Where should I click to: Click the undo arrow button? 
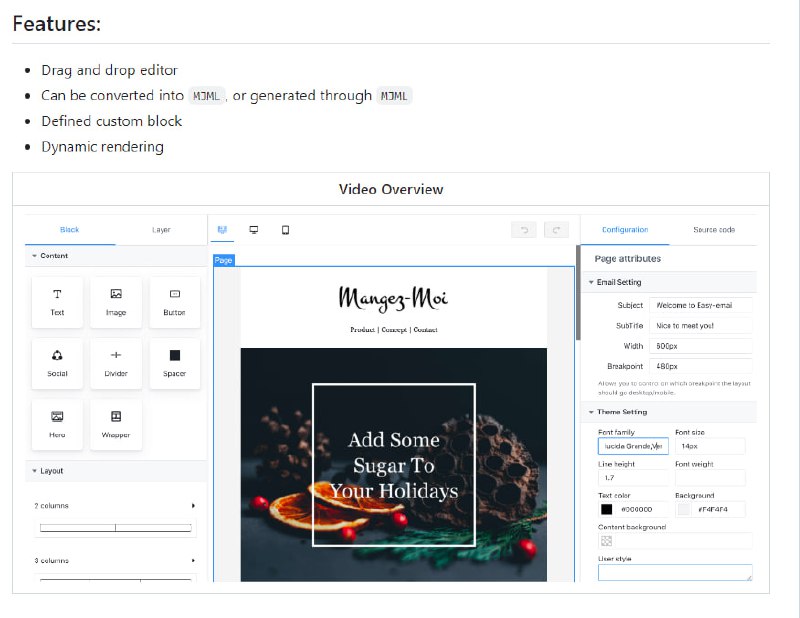[523, 230]
